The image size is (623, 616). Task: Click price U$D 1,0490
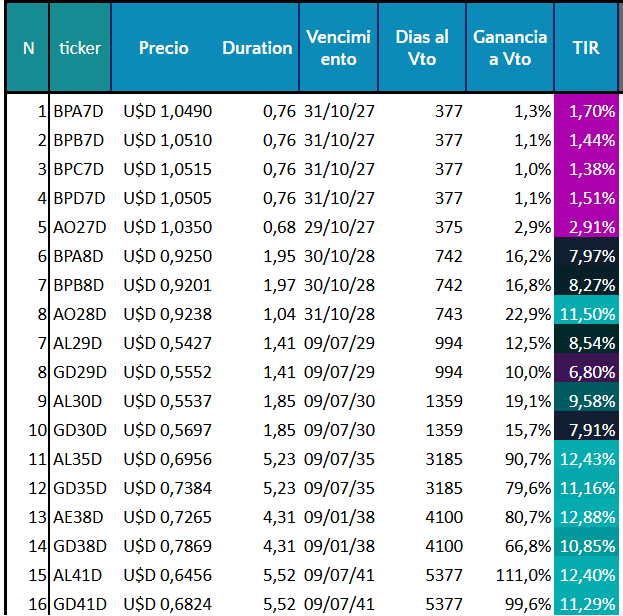pyautogui.click(x=168, y=111)
